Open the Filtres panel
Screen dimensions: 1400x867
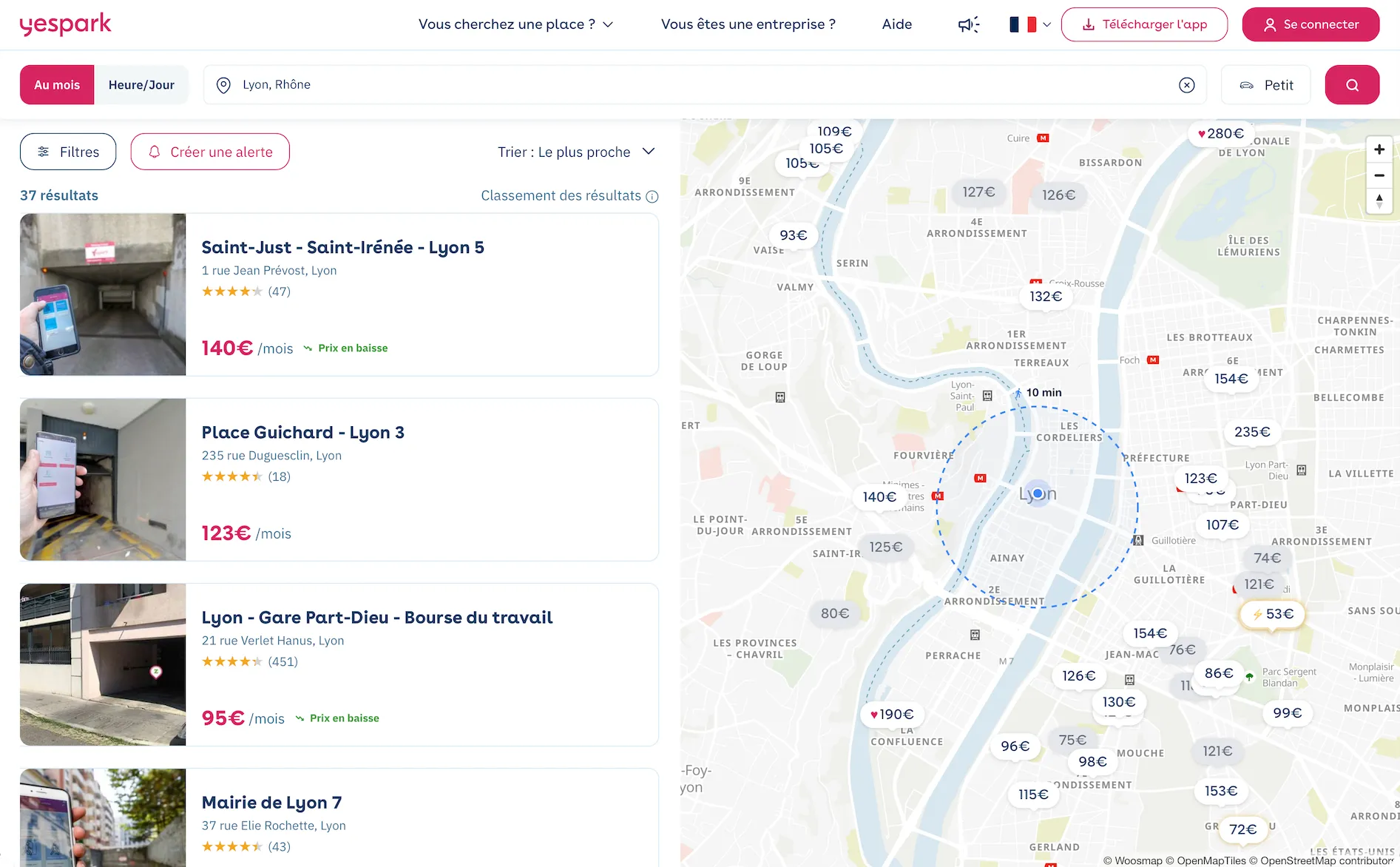pos(68,152)
